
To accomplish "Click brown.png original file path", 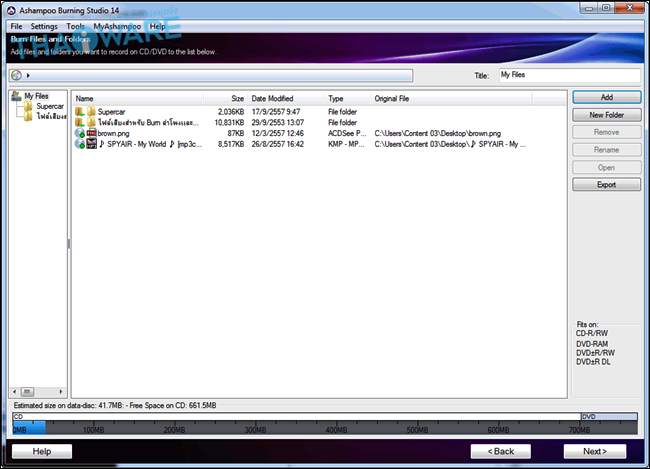I will [437, 134].
